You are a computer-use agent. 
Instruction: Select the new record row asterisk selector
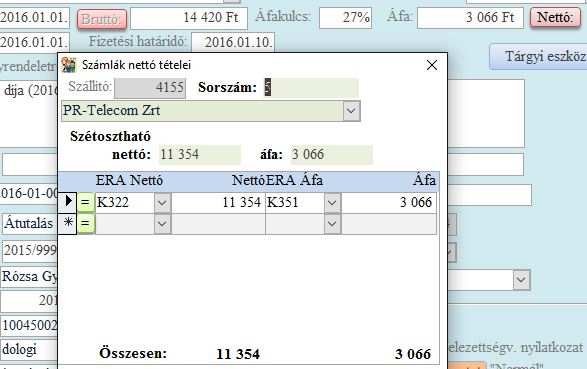point(67,224)
